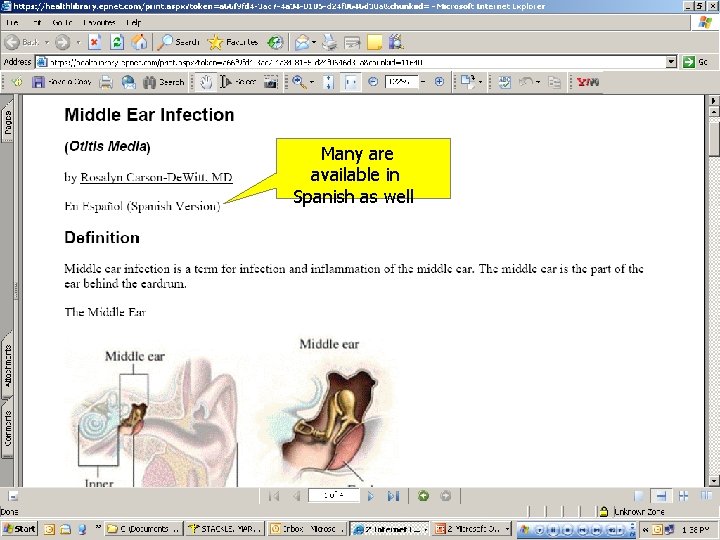
Task: Open the zoom percentage dropdown arrow
Action: click(x=423, y=82)
